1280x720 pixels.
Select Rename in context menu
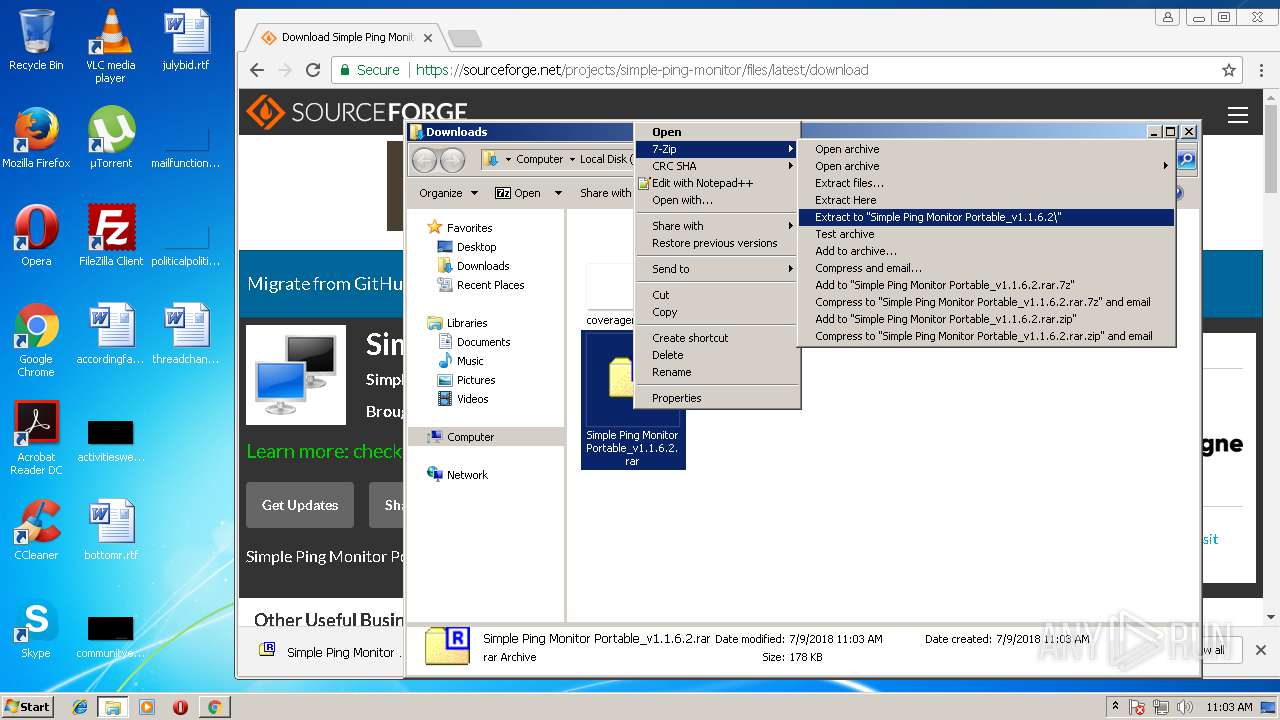(x=717, y=372)
